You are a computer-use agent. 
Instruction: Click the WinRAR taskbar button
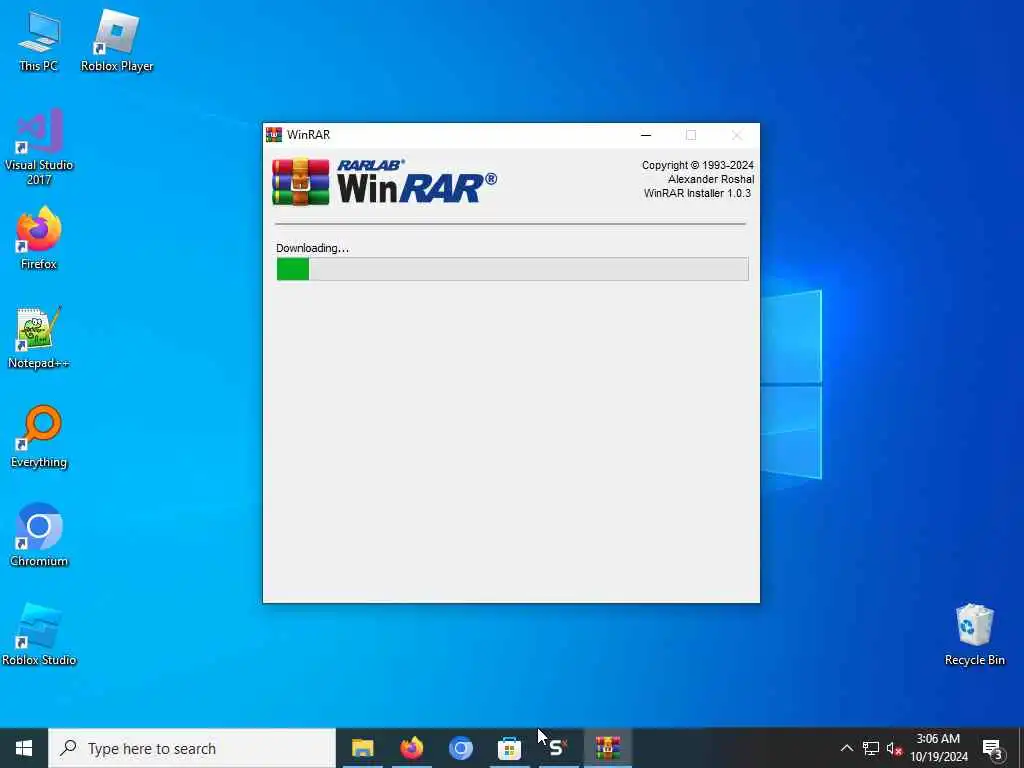pos(607,748)
